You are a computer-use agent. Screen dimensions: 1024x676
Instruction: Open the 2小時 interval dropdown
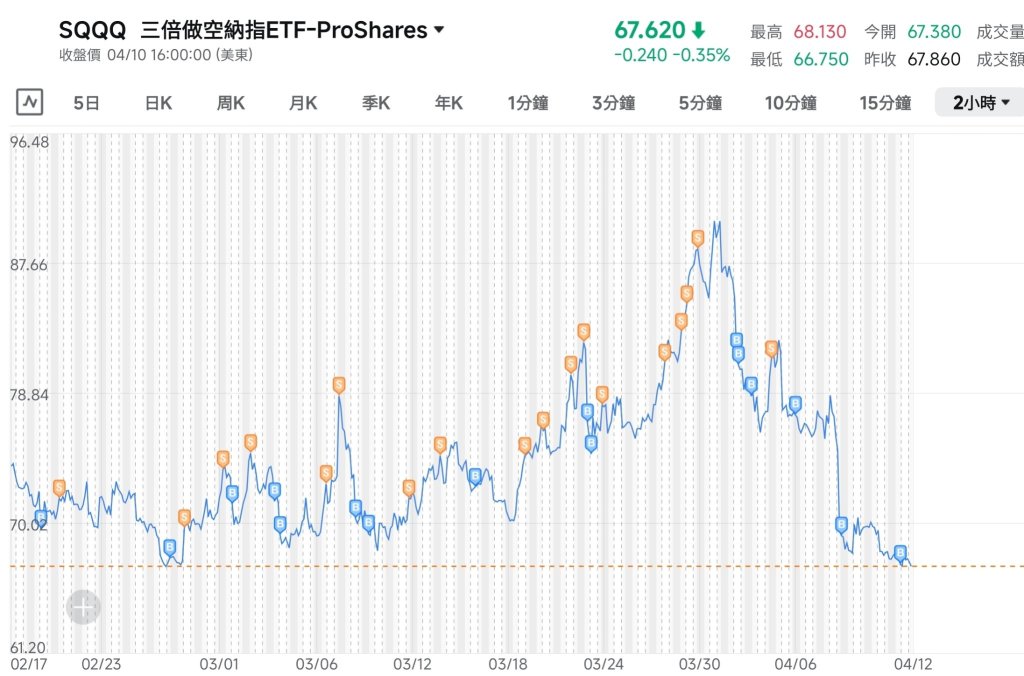(x=981, y=103)
